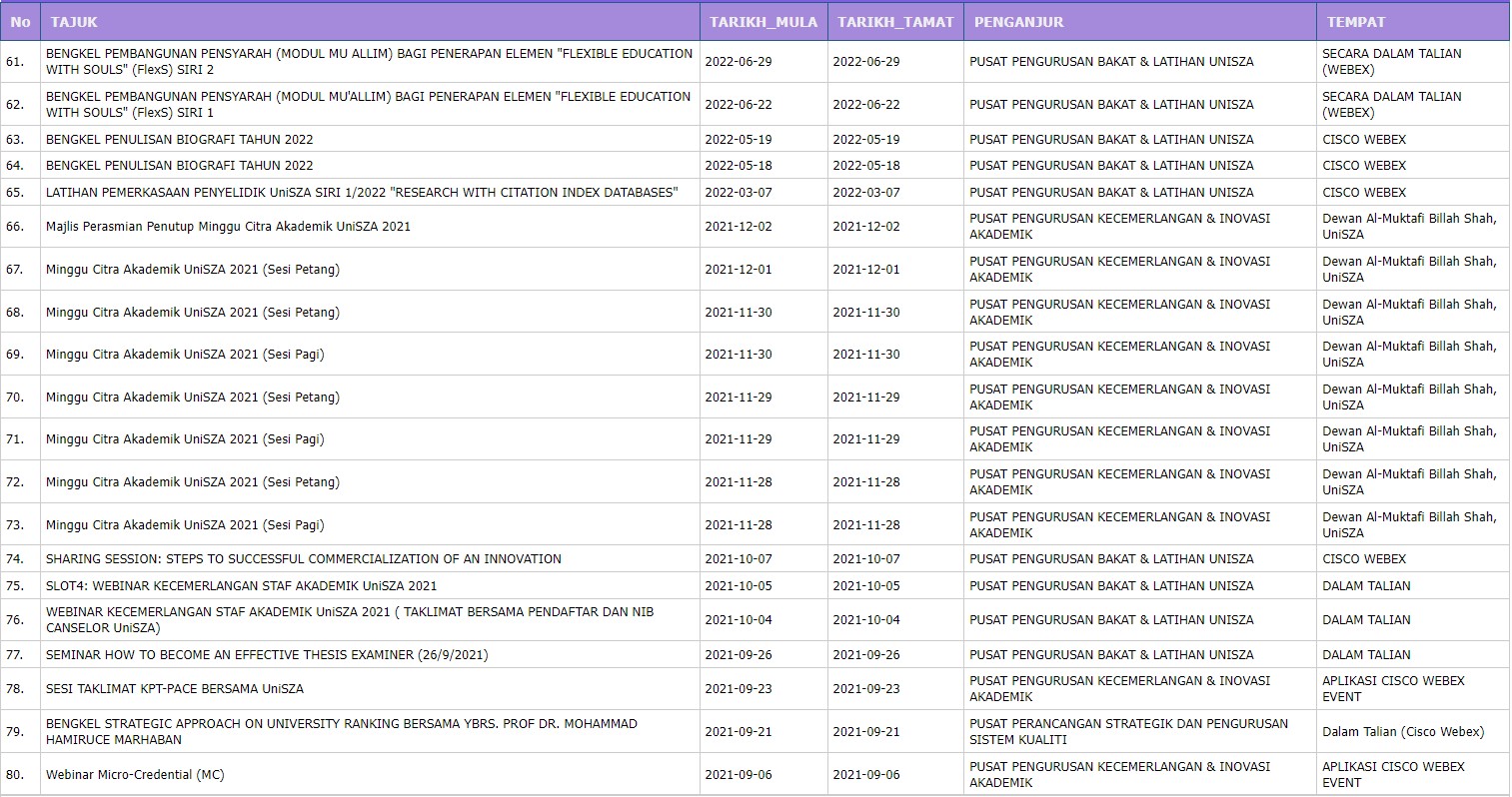Screen dimensions: 1512x797
Task: Select the Webinar Micro-Credential (MC) title
Action: pyautogui.click(x=135, y=775)
